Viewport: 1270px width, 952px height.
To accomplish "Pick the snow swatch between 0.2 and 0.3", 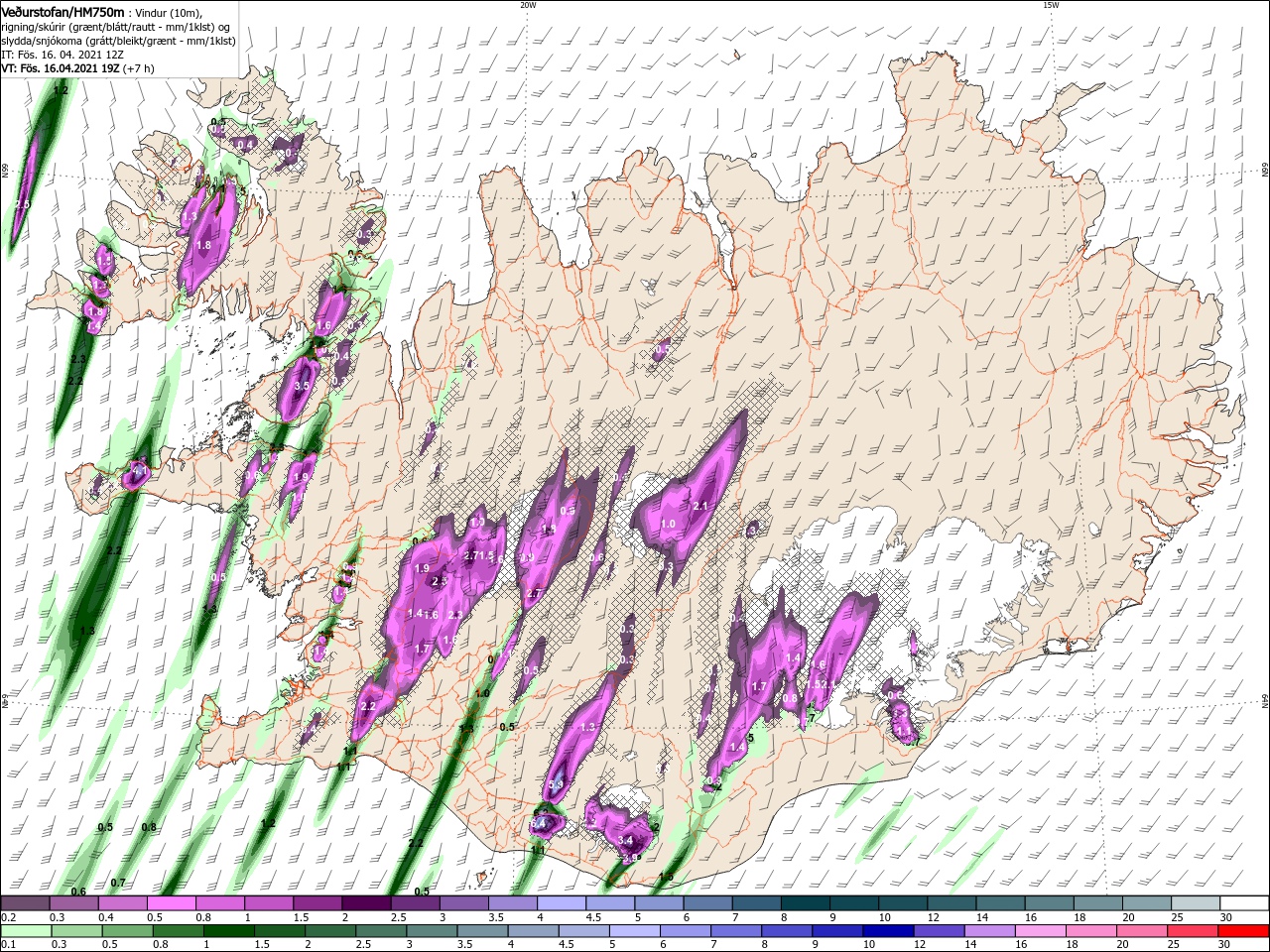I will click(25, 903).
